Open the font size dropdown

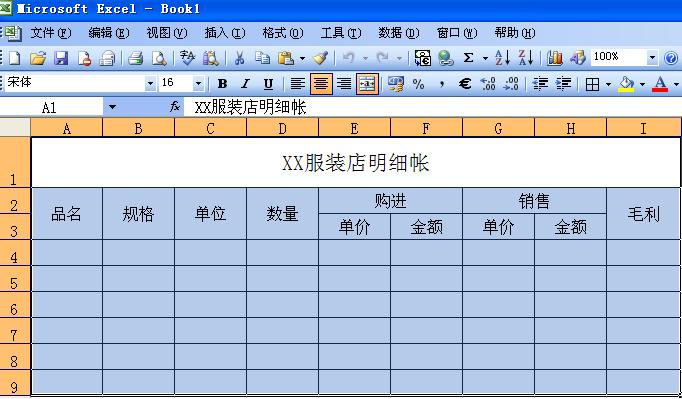click(x=198, y=84)
